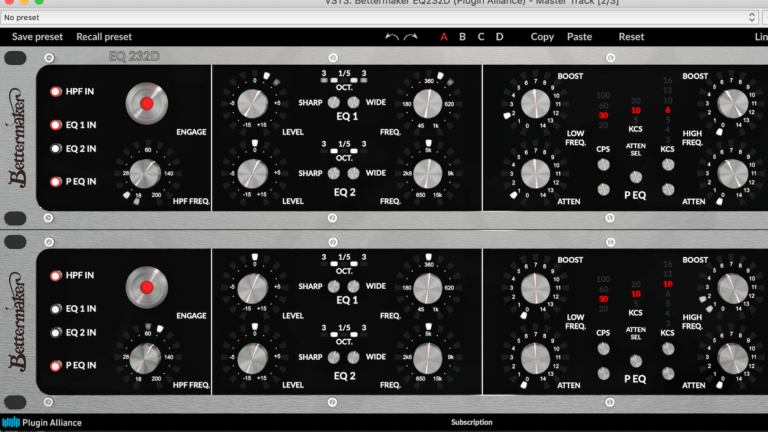Click top unit EQ 1 SHARP button
The image size is (768, 432).
(334, 102)
